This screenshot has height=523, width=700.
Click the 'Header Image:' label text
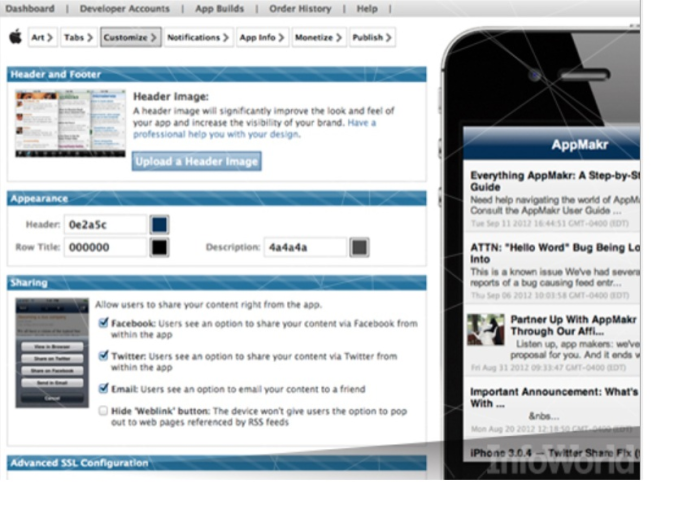(x=171, y=96)
